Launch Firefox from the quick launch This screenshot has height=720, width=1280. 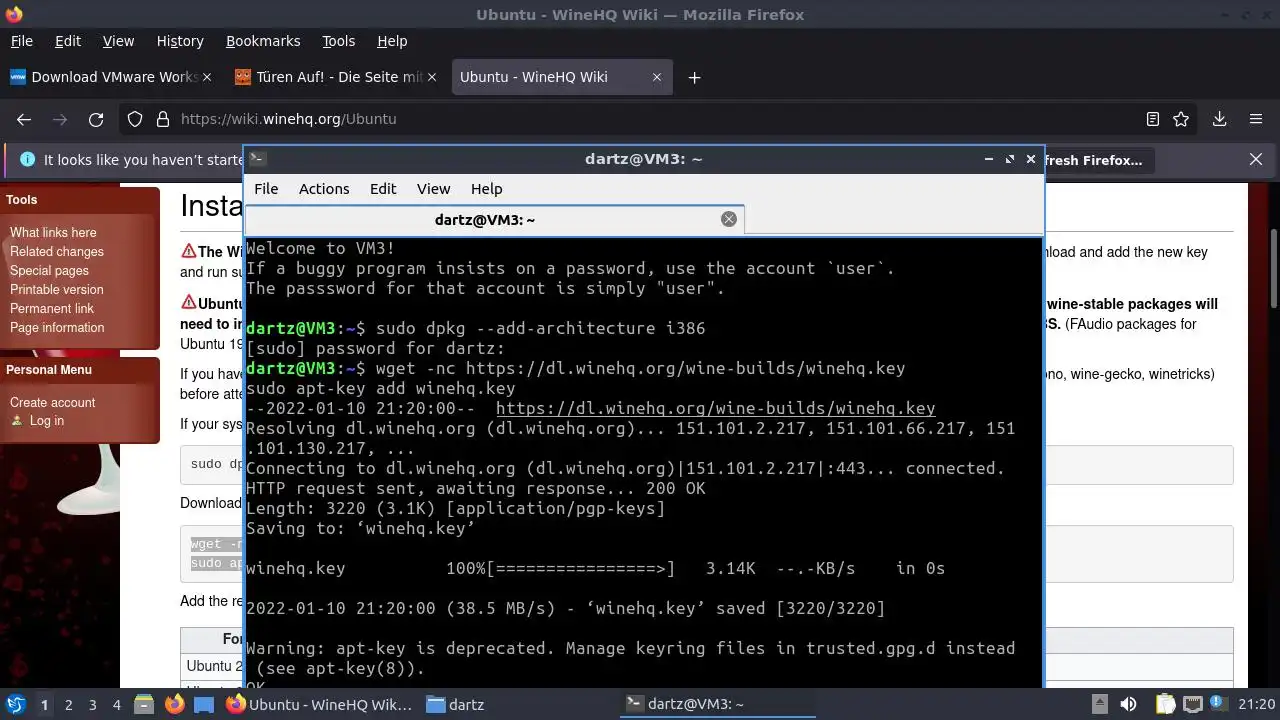click(174, 704)
